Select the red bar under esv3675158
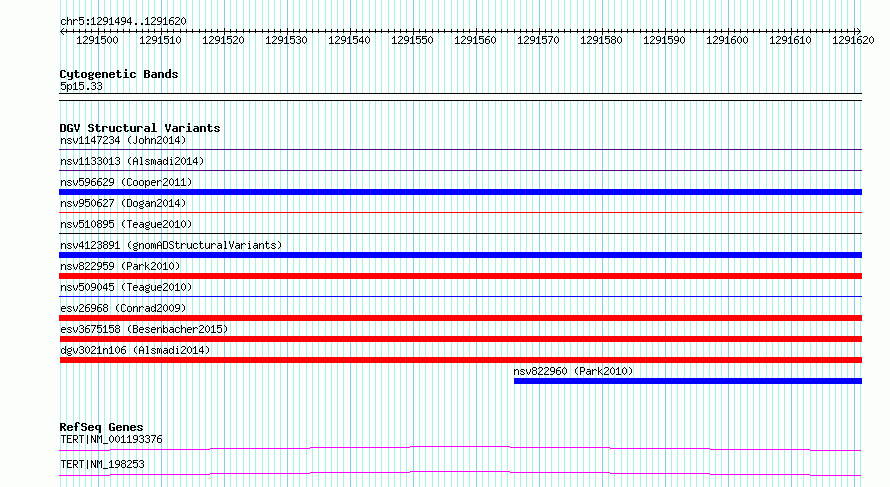The width and height of the screenshot is (890, 487). [460, 339]
